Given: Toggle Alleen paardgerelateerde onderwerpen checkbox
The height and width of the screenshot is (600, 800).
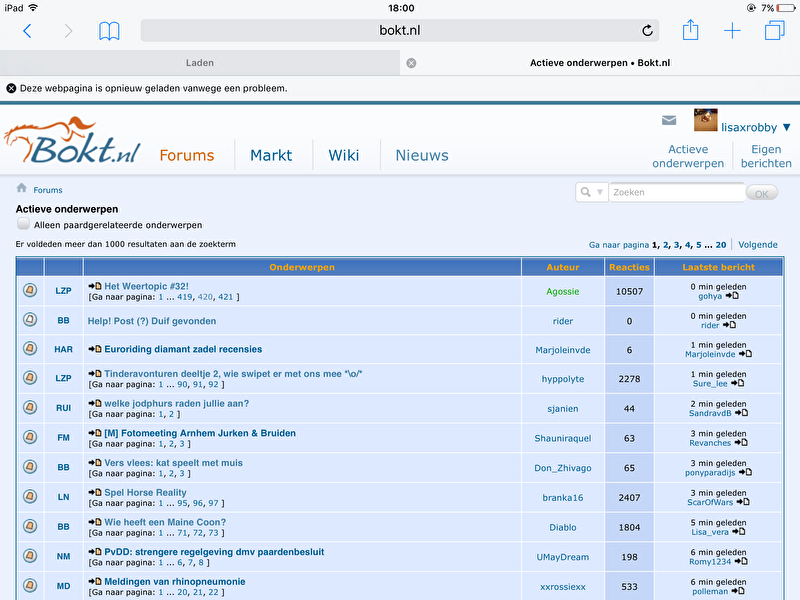Looking at the screenshot, I should click(x=23, y=223).
